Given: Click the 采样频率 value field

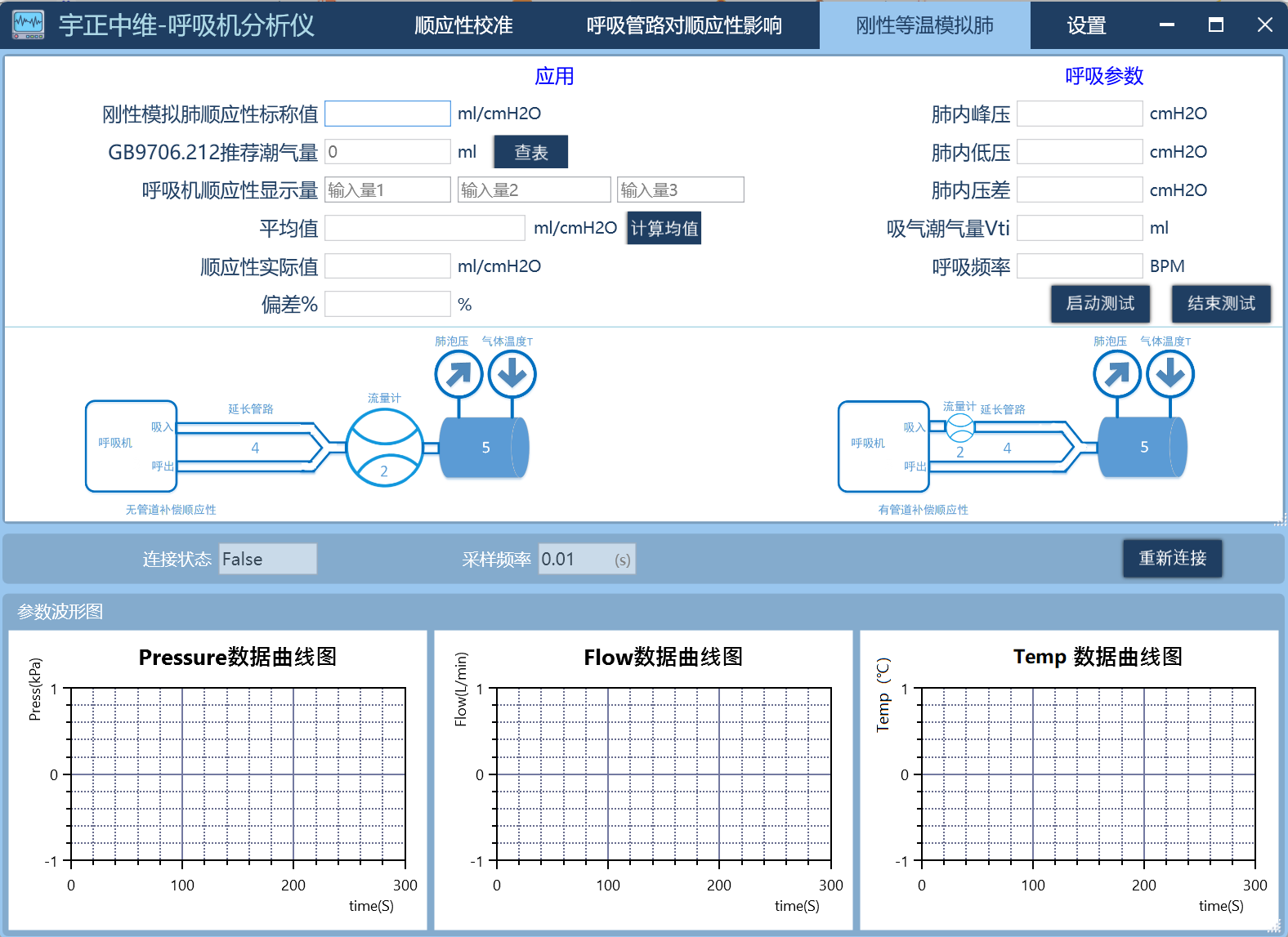Looking at the screenshot, I should 586,560.
